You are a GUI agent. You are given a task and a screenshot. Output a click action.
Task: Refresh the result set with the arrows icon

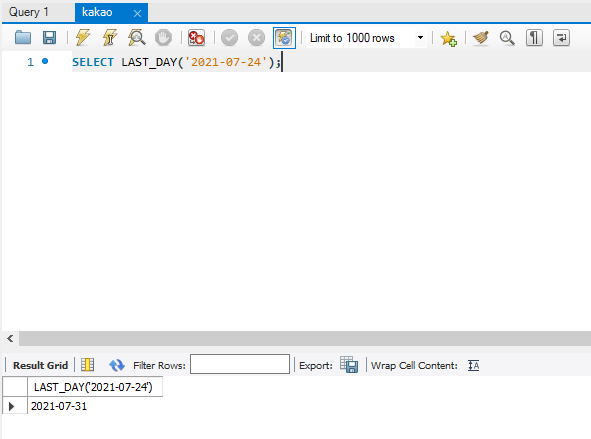click(x=117, y=365)
